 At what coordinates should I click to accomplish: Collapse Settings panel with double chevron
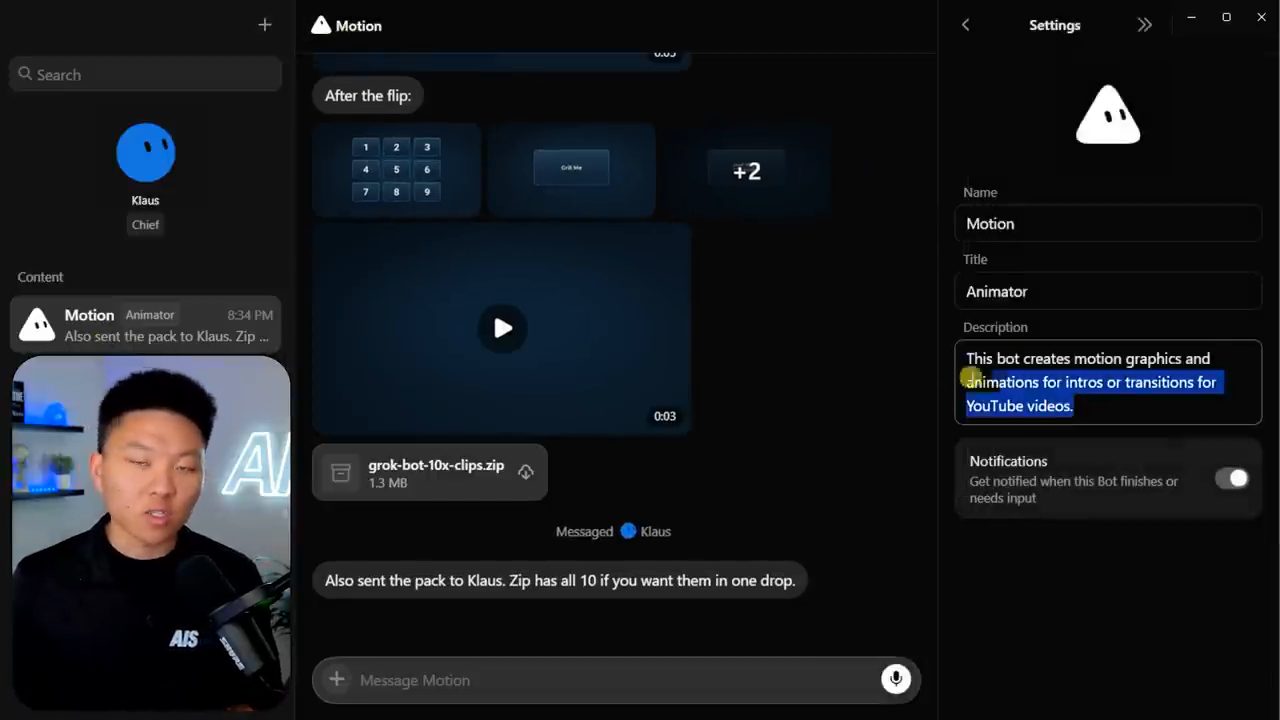tap(1144, 25)
